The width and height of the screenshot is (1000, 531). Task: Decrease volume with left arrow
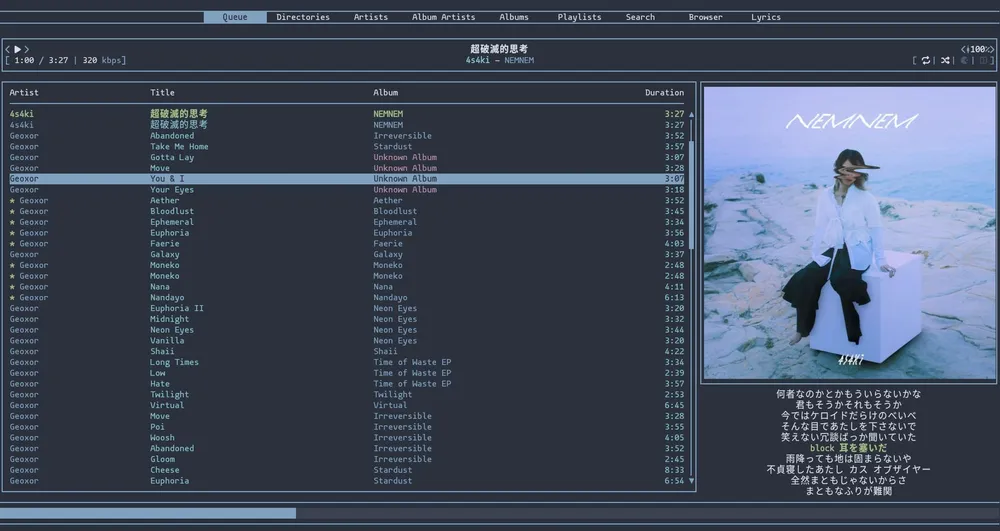pos(964,49)
